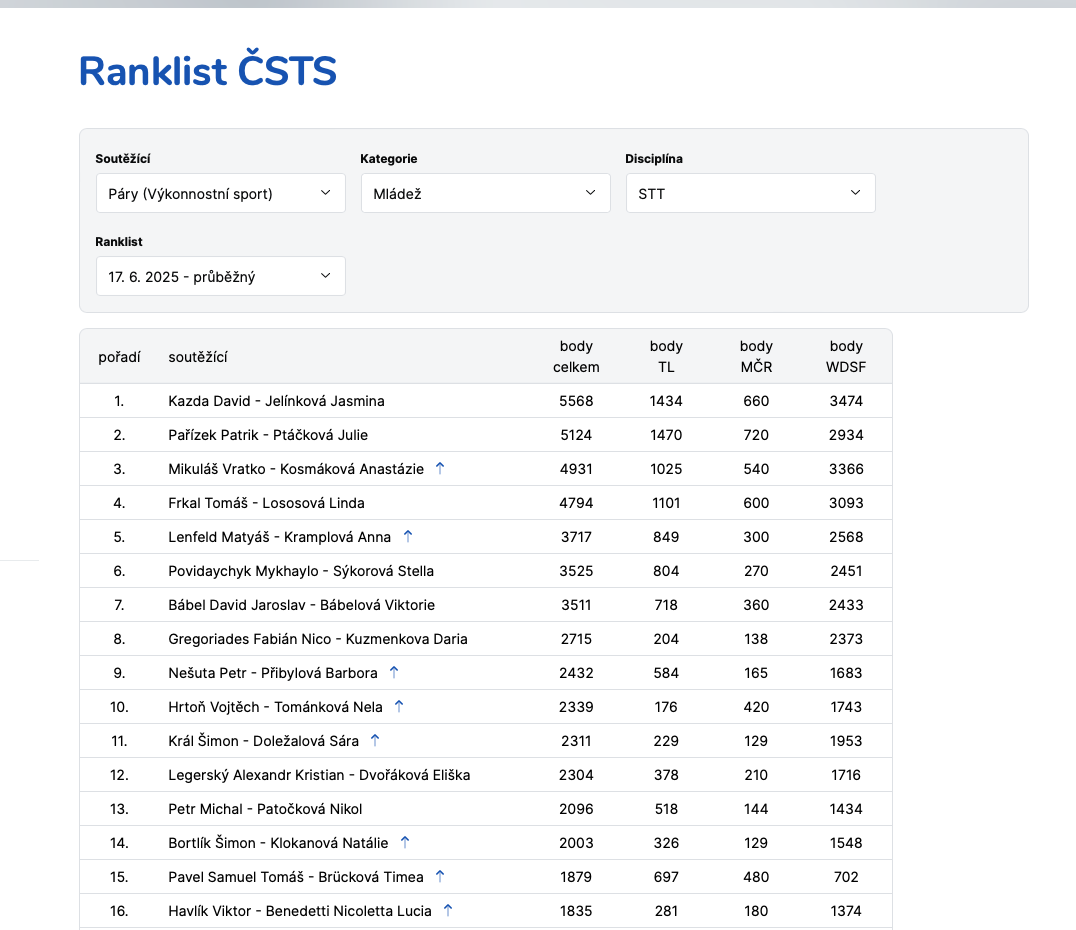The image size is (1076, 930).
Task: Click the 'body WDSF' column header
Action: [846, 357]
